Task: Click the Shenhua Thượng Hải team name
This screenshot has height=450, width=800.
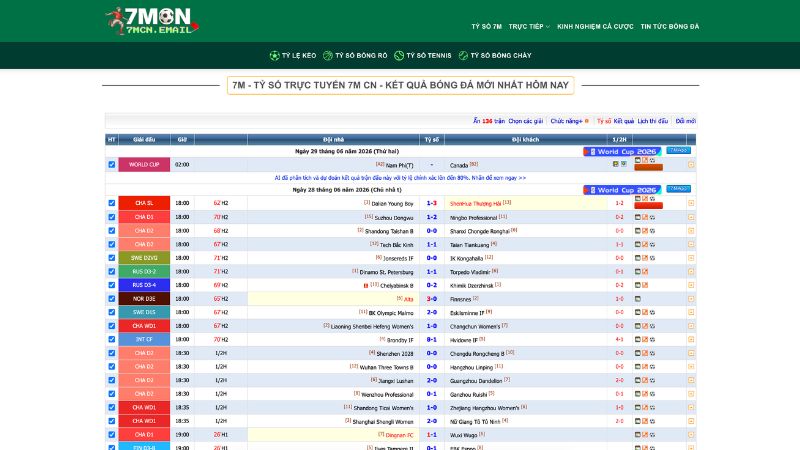Action: [475, 204]
